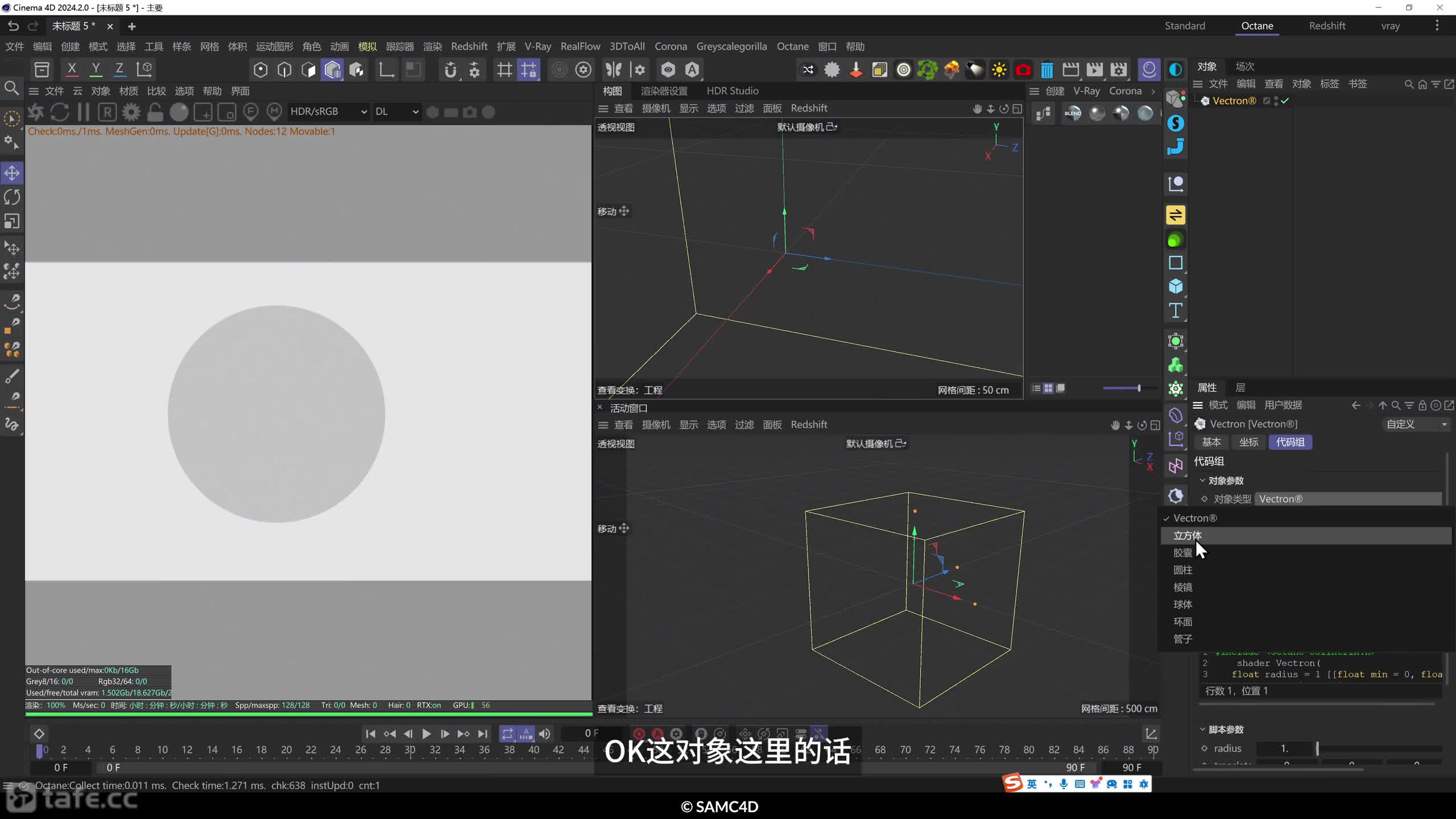Select the Scale tool in left toolbar

pos(12,221)
